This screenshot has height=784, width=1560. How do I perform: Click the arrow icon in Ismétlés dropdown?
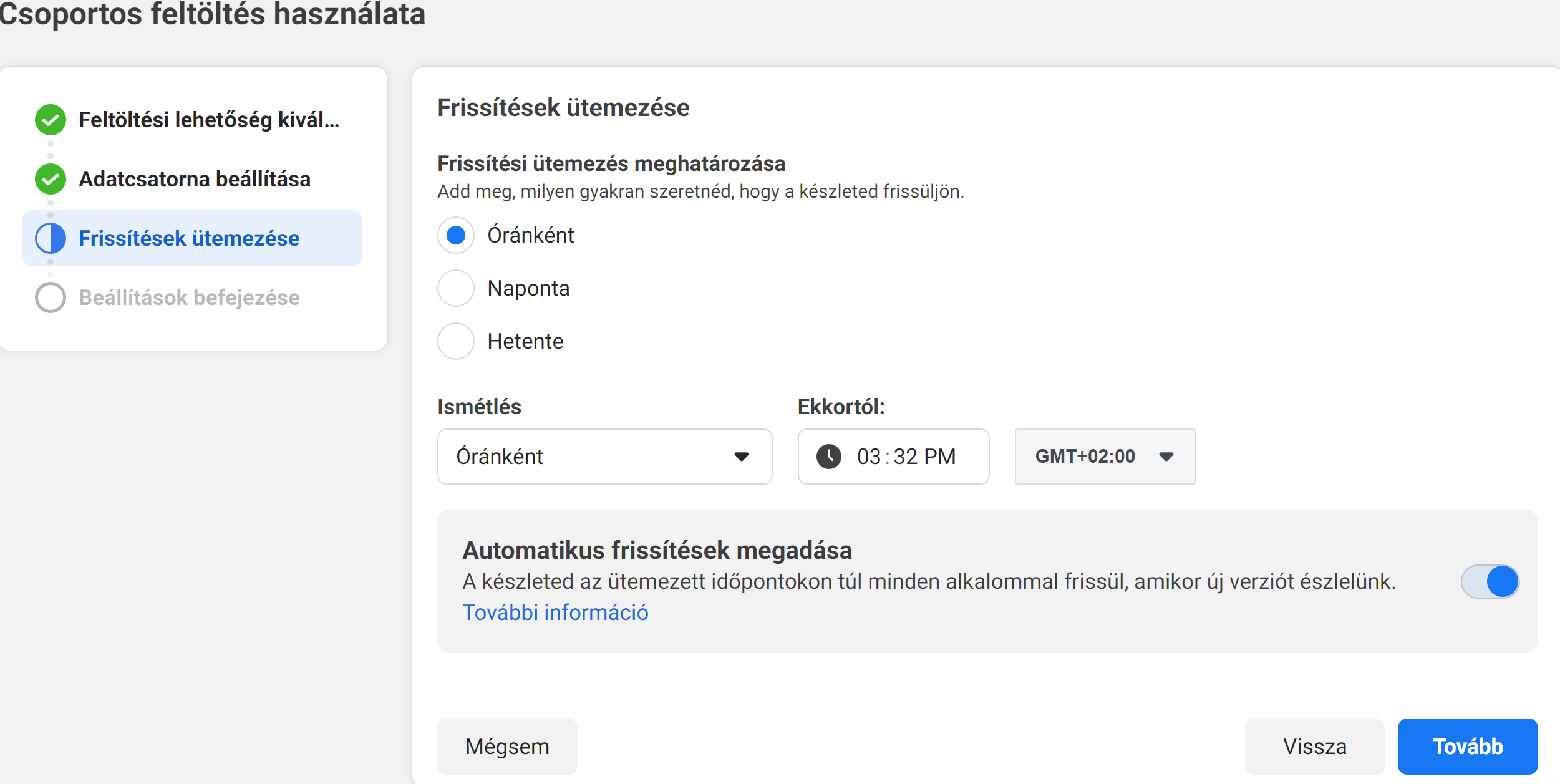point(741,457)
